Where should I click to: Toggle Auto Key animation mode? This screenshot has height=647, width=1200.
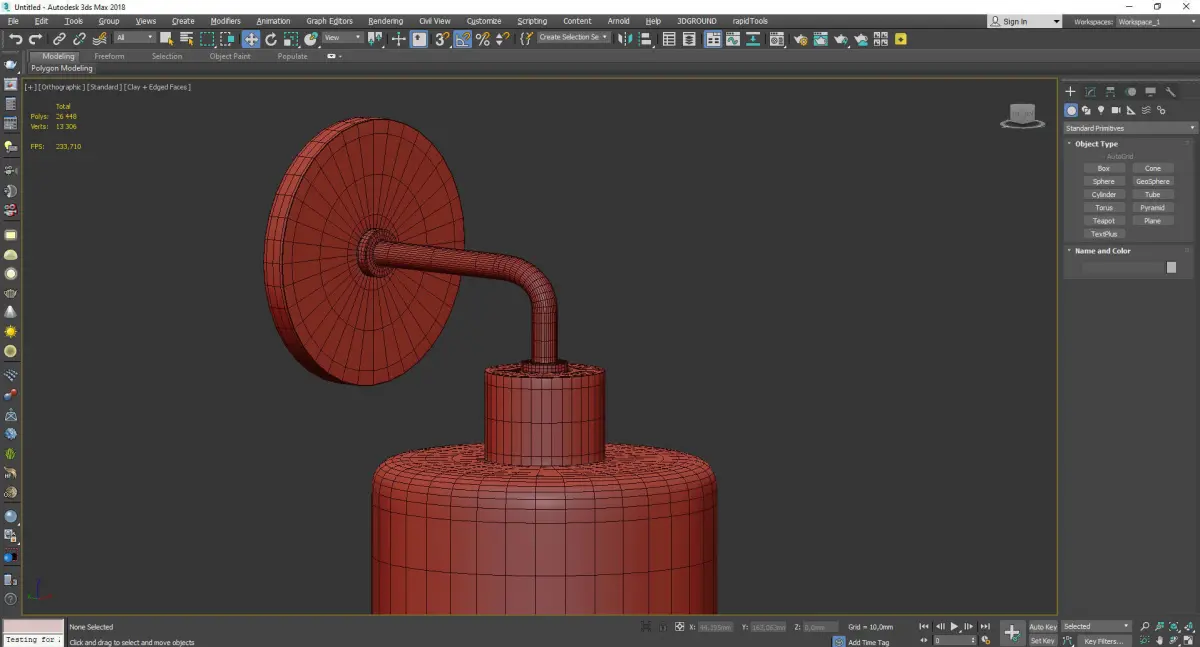[1042, 627]
